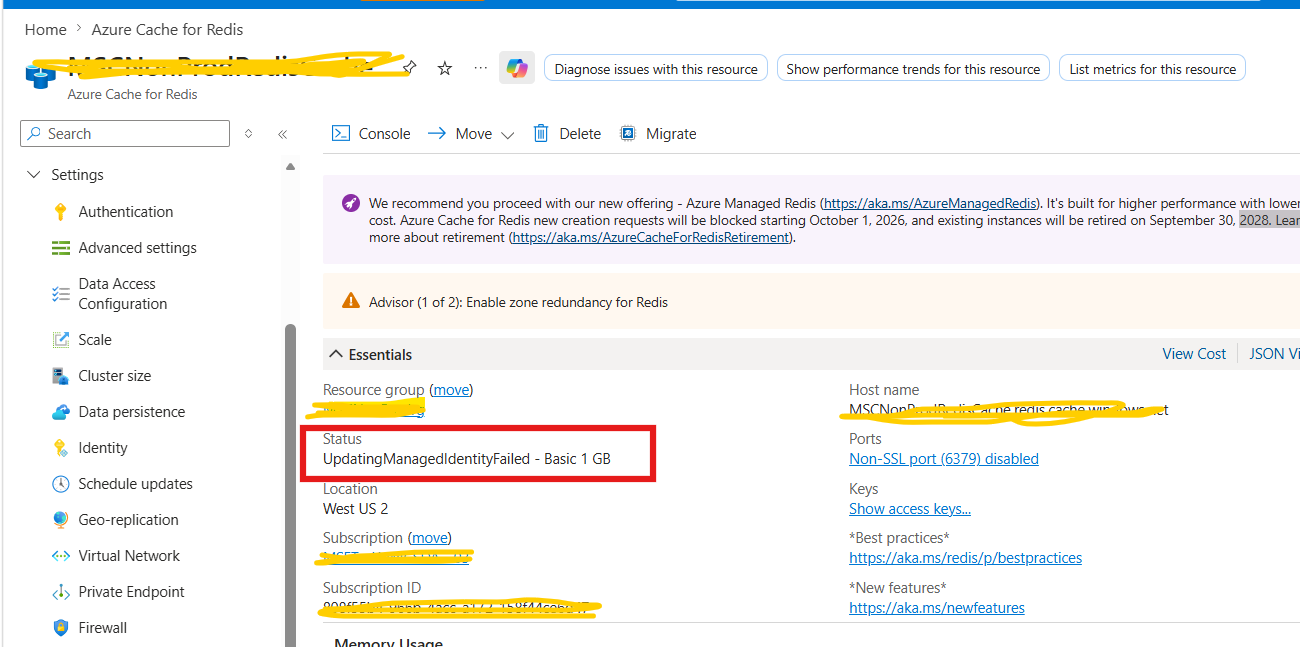This screenshot has height=647, width=1300.
Task: Open Authentication settings
Action: point(126,212)
